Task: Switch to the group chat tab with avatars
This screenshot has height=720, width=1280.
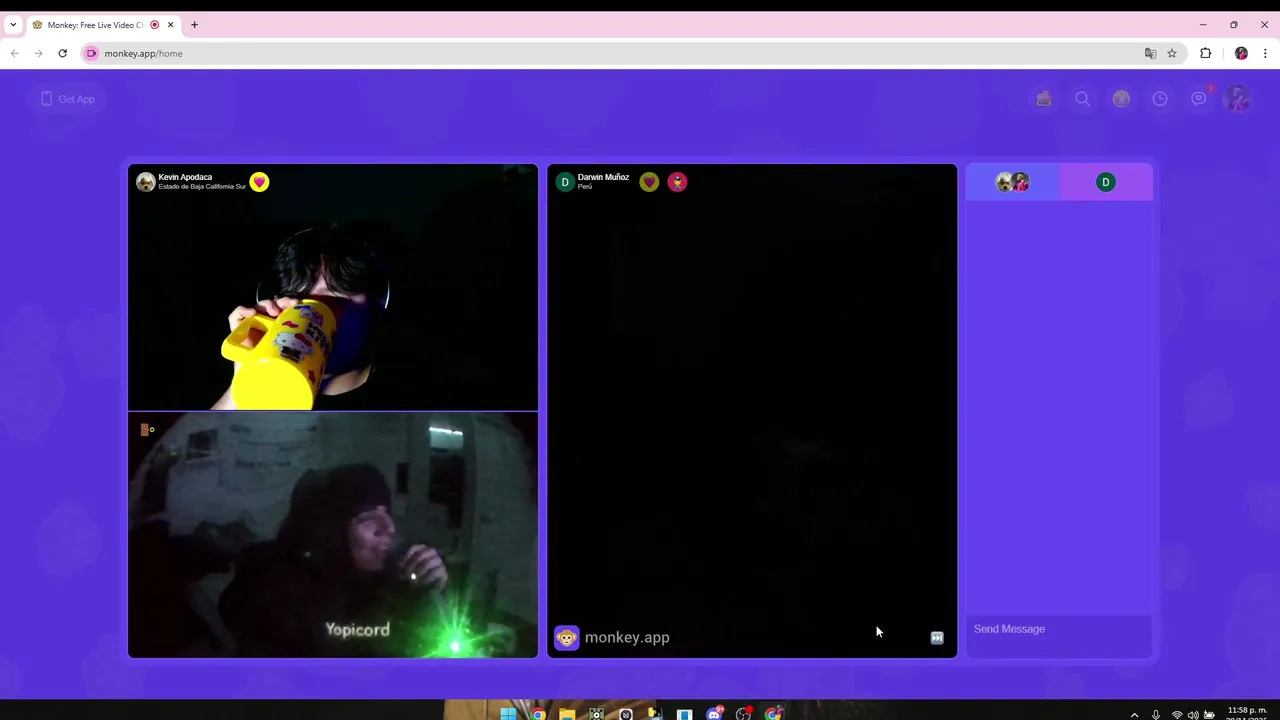Action: tap(1012, 182)
